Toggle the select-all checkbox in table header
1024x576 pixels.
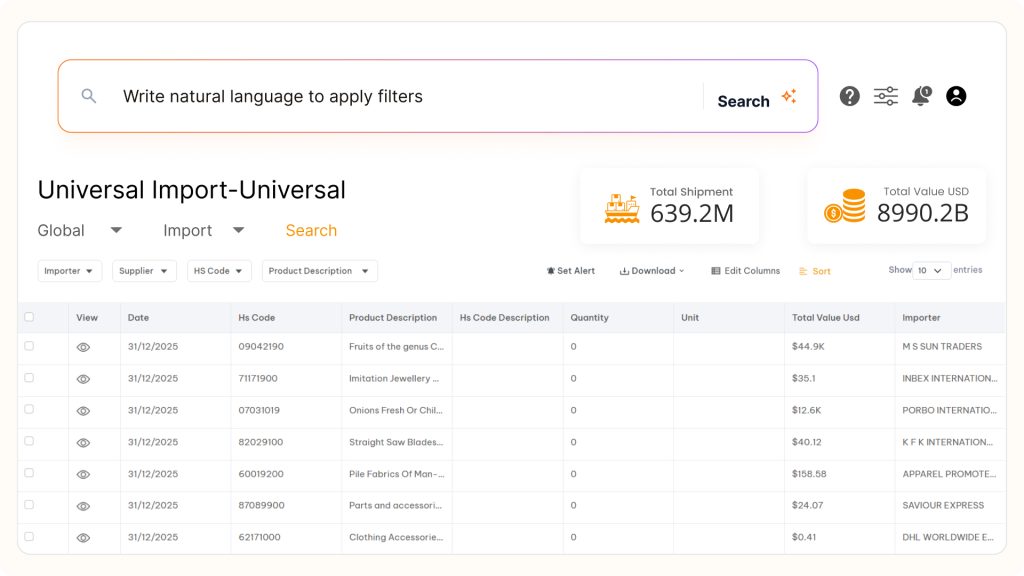[29, 317]
